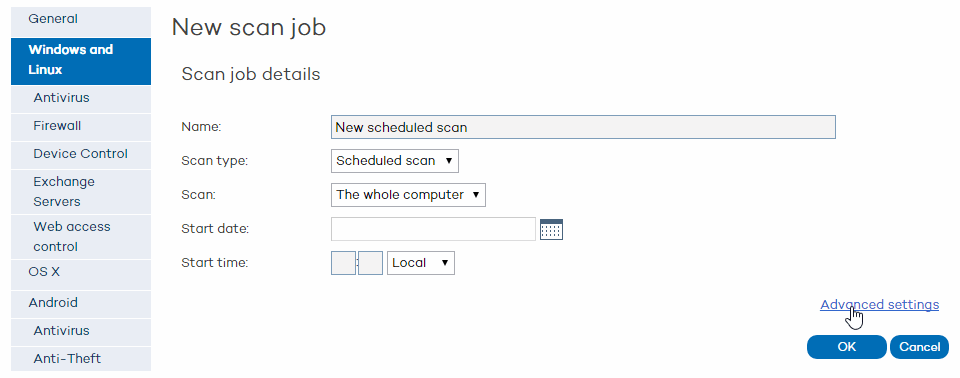Open the Firewall settings
Screen dimensions: 960x378
[x=81, y=126]
